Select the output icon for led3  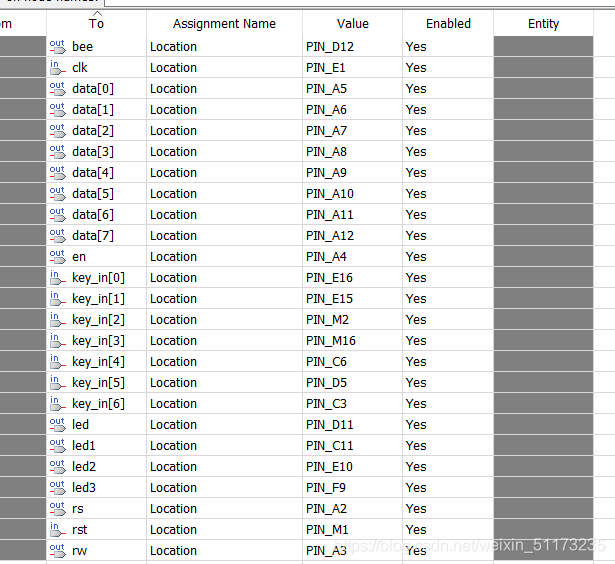tap(58, 488)
